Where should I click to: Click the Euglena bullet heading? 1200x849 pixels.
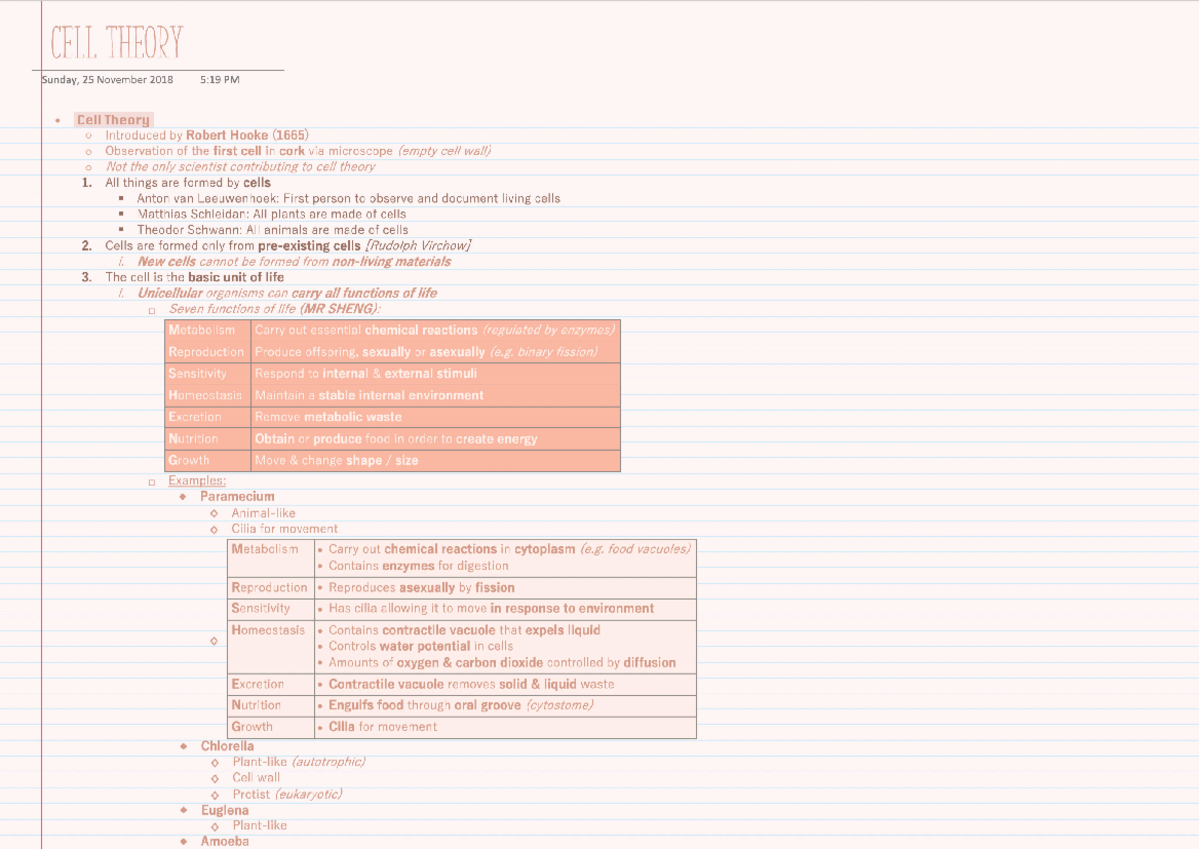pyautogui.click(x=224, y=810)
